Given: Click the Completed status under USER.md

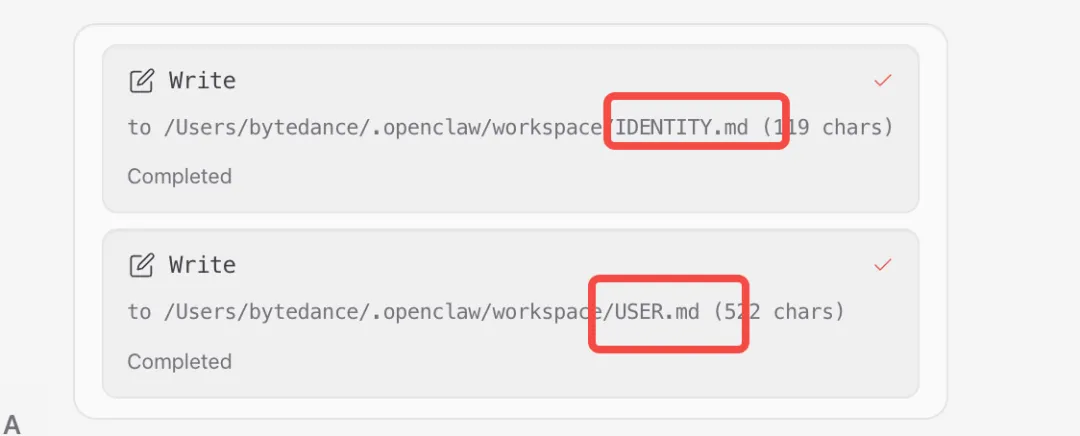Looking at the screenshot, I should pos(179,362).
